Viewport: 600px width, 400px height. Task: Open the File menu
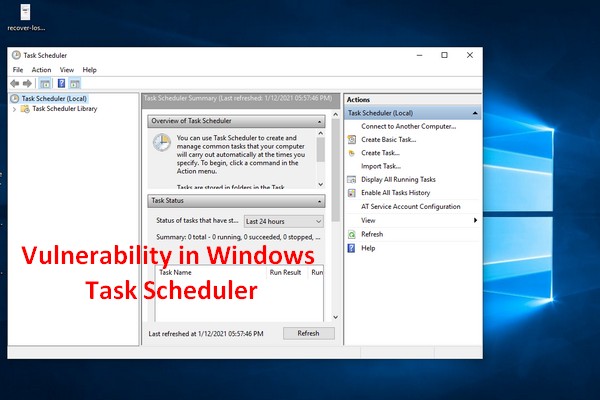(x=18, y=70)
